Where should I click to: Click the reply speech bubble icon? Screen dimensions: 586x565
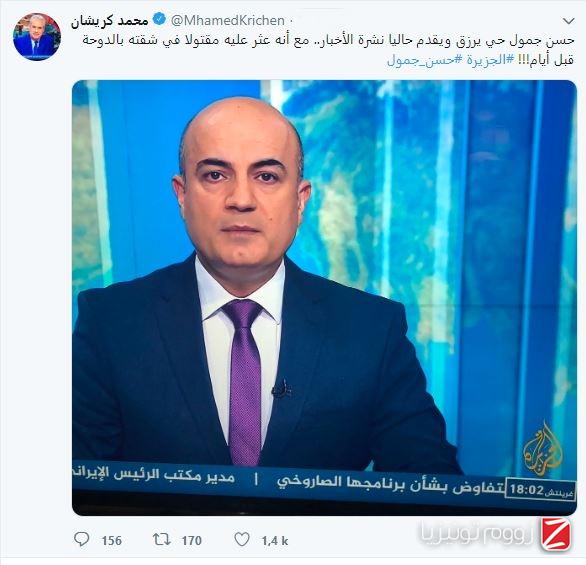click(82, 540)
